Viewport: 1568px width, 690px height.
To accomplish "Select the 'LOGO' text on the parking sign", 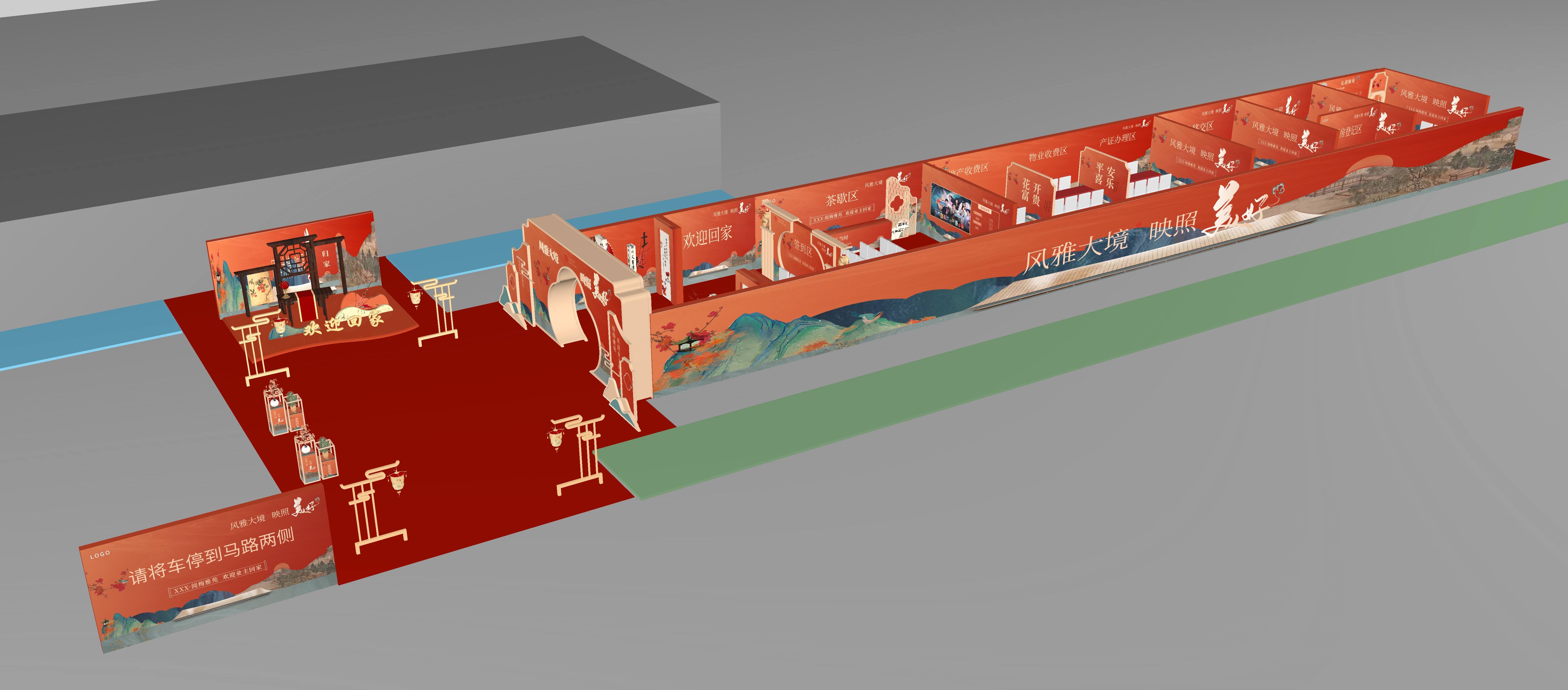I will pyautogui.click(x=100, y=554).
